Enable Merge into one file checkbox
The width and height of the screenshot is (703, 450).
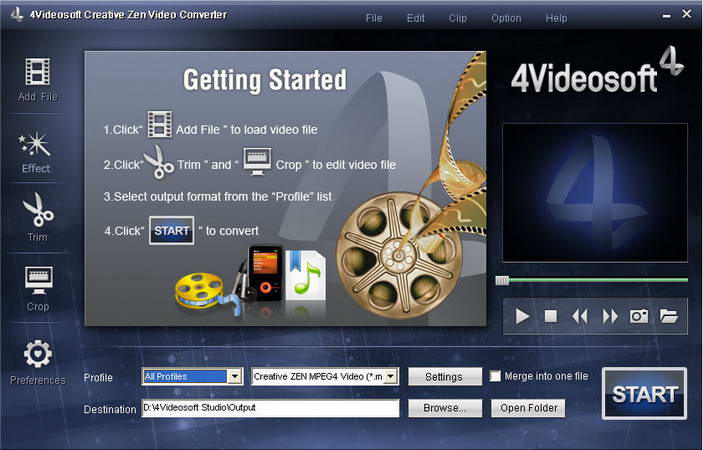[x=495, y=376]
